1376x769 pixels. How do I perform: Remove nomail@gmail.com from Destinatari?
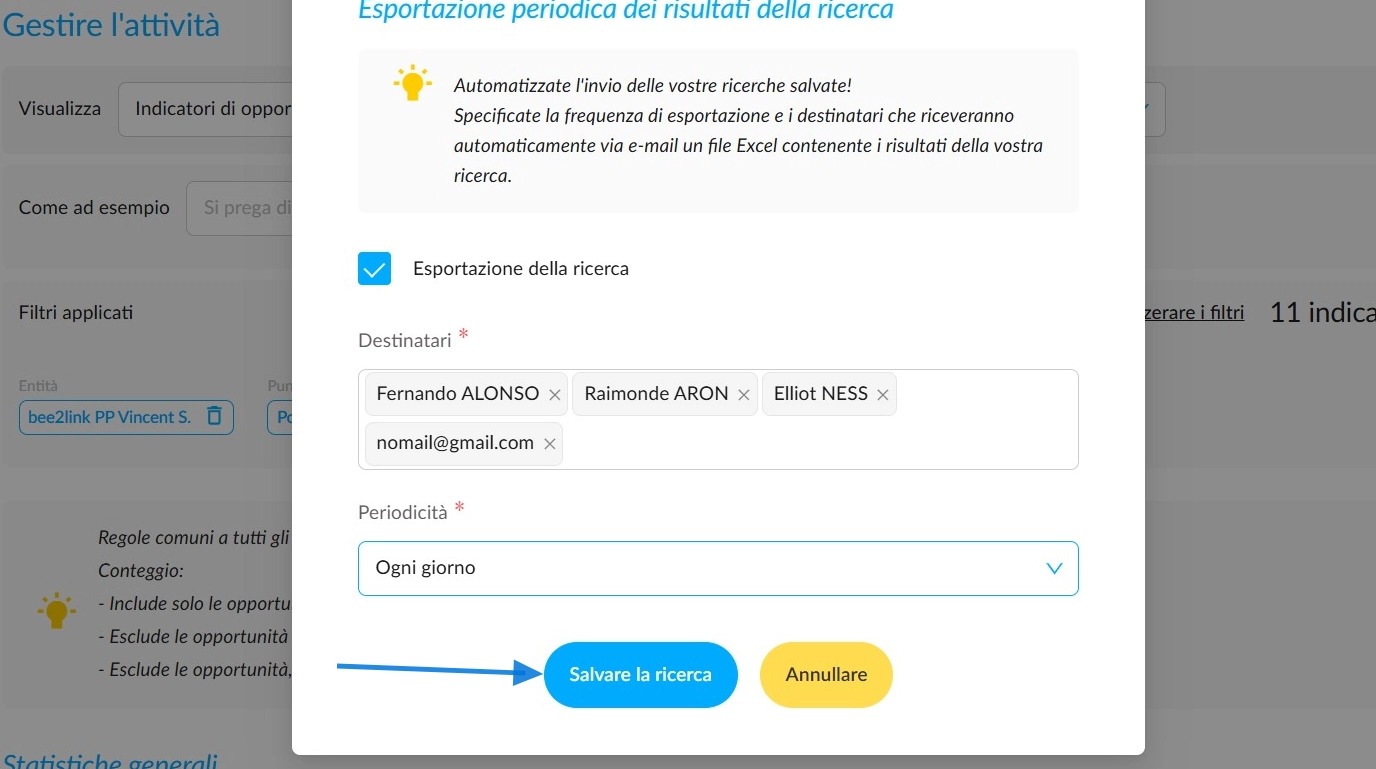point(549,444)
